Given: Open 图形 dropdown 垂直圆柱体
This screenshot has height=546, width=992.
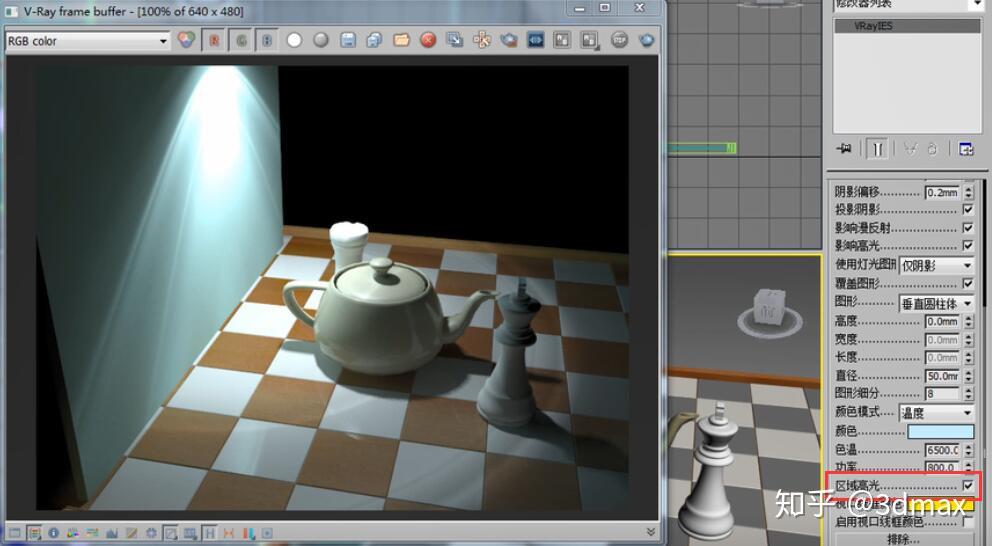Looking at the screenshot, I should coord(937,304).
